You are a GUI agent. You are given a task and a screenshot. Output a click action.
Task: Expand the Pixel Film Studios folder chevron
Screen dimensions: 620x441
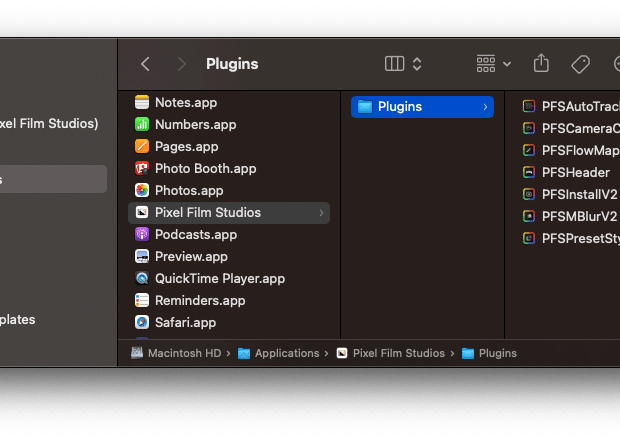[321, 213]
